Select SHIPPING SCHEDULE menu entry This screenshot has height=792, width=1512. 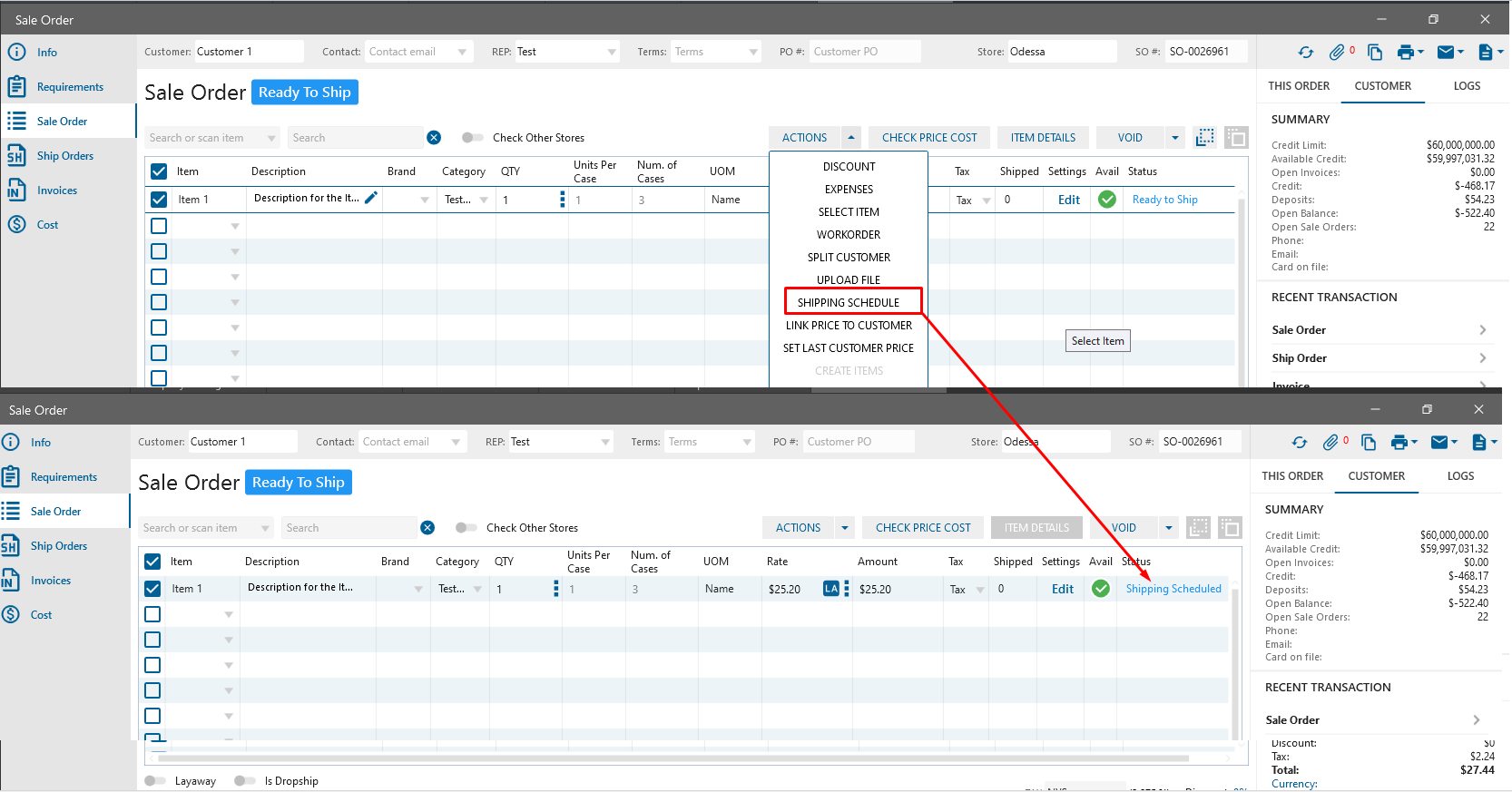(x=849, y=303)
